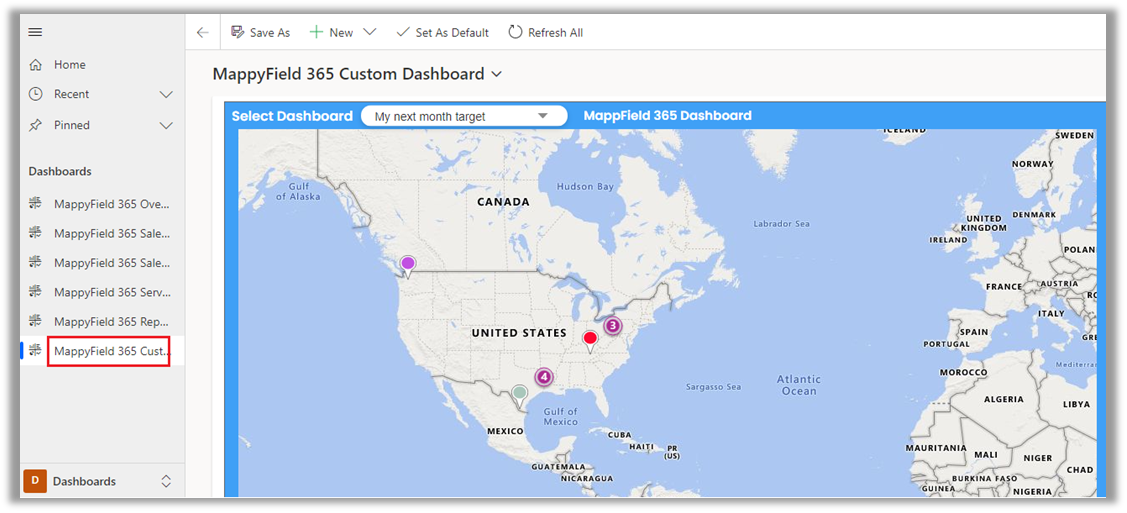
Task: Click the cluster marker labeled 4
Action: click(543, 377)
